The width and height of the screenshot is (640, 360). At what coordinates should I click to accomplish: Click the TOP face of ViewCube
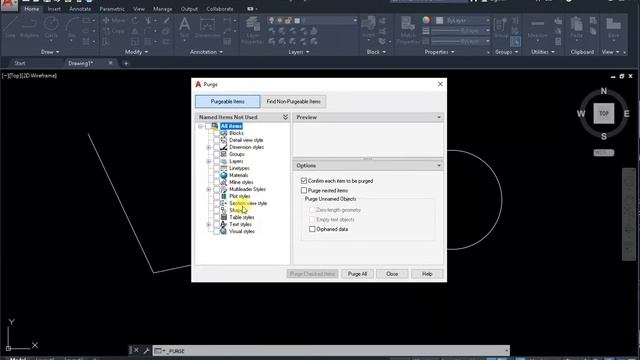pyautogui.click(x=604, y=113)
